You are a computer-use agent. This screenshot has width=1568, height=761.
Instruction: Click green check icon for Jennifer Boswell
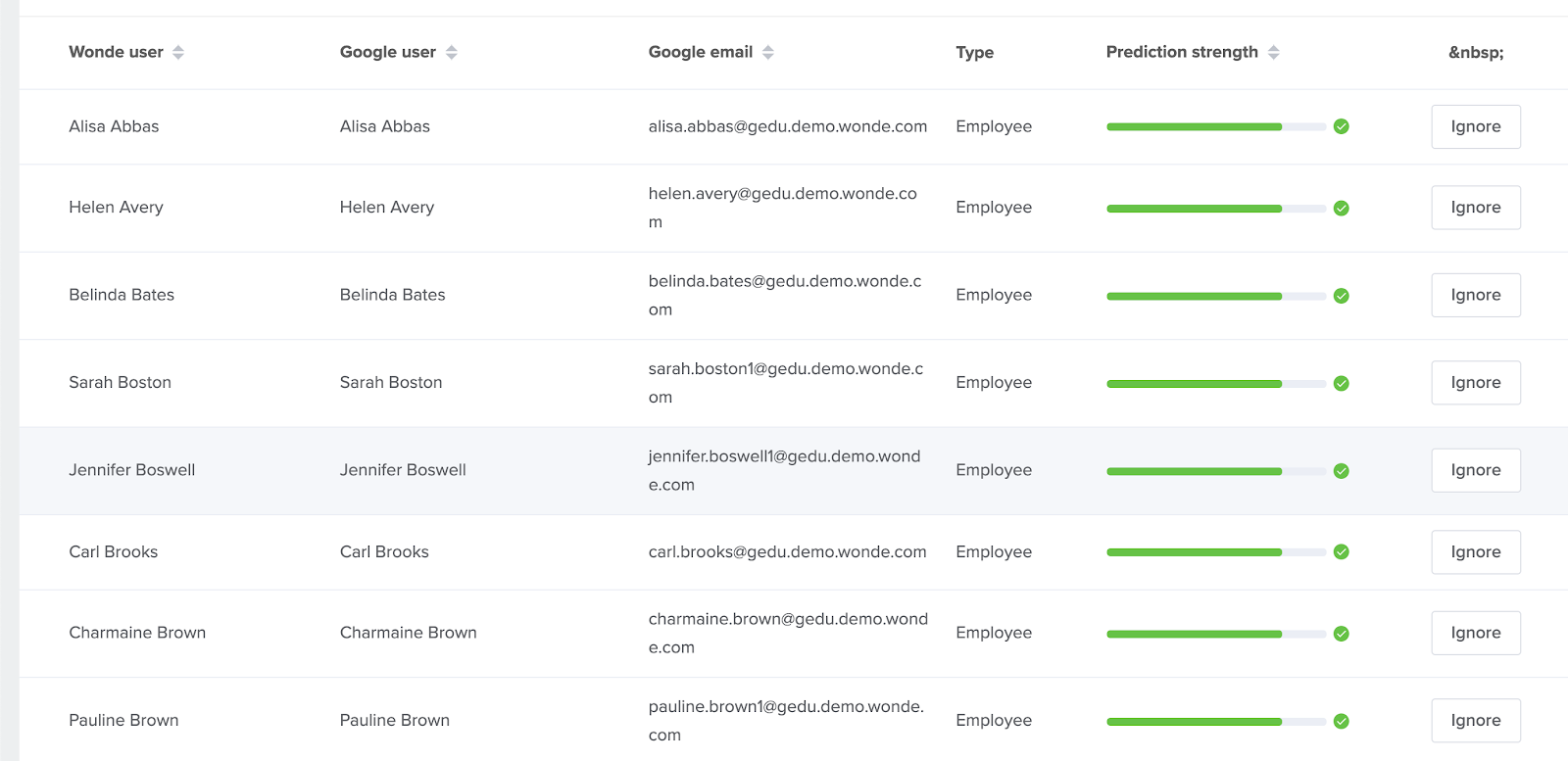tap(1342, 471)
